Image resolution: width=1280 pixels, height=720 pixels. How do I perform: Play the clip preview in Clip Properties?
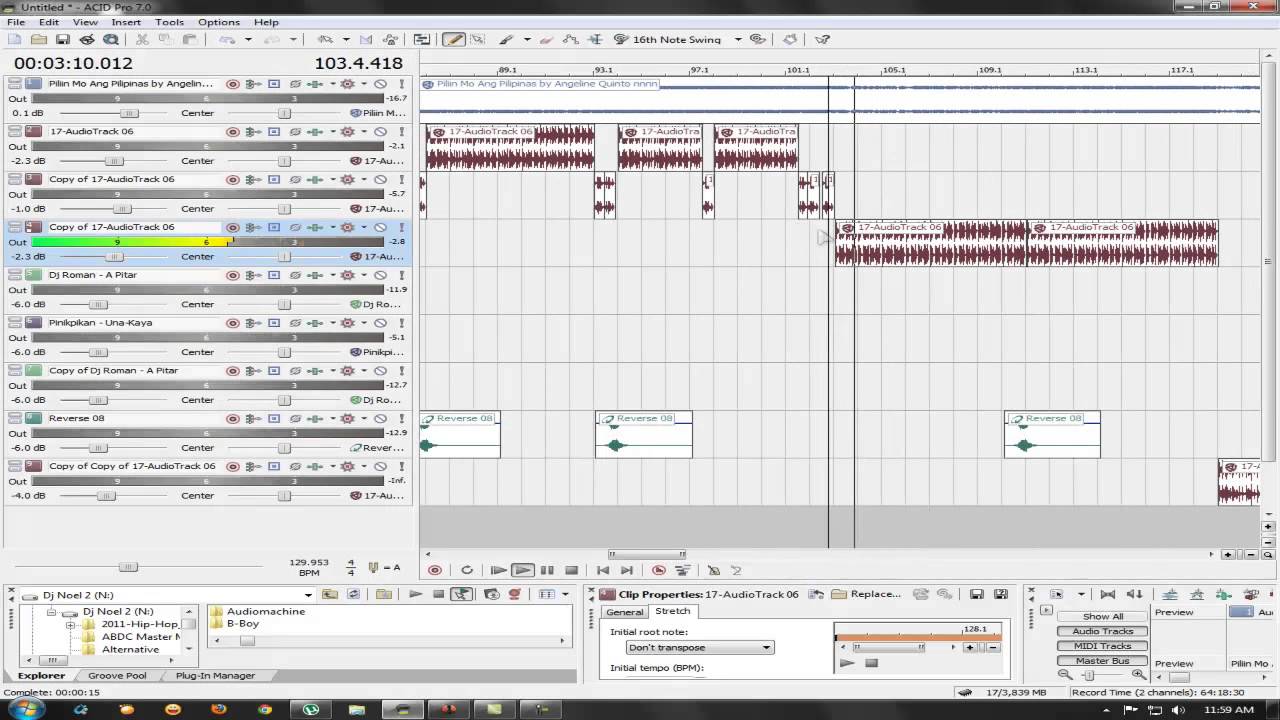click(847, 663)
